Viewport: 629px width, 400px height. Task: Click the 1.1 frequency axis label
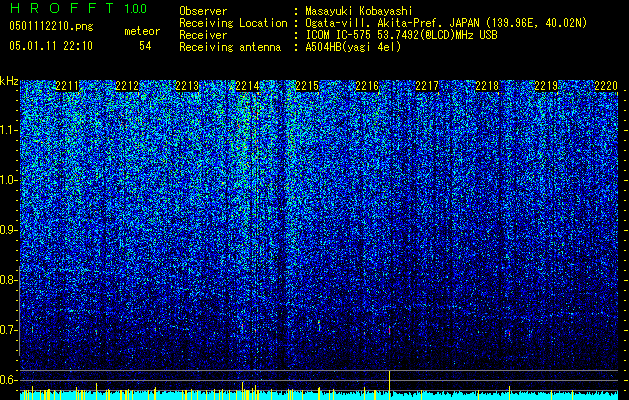(8, 130)
